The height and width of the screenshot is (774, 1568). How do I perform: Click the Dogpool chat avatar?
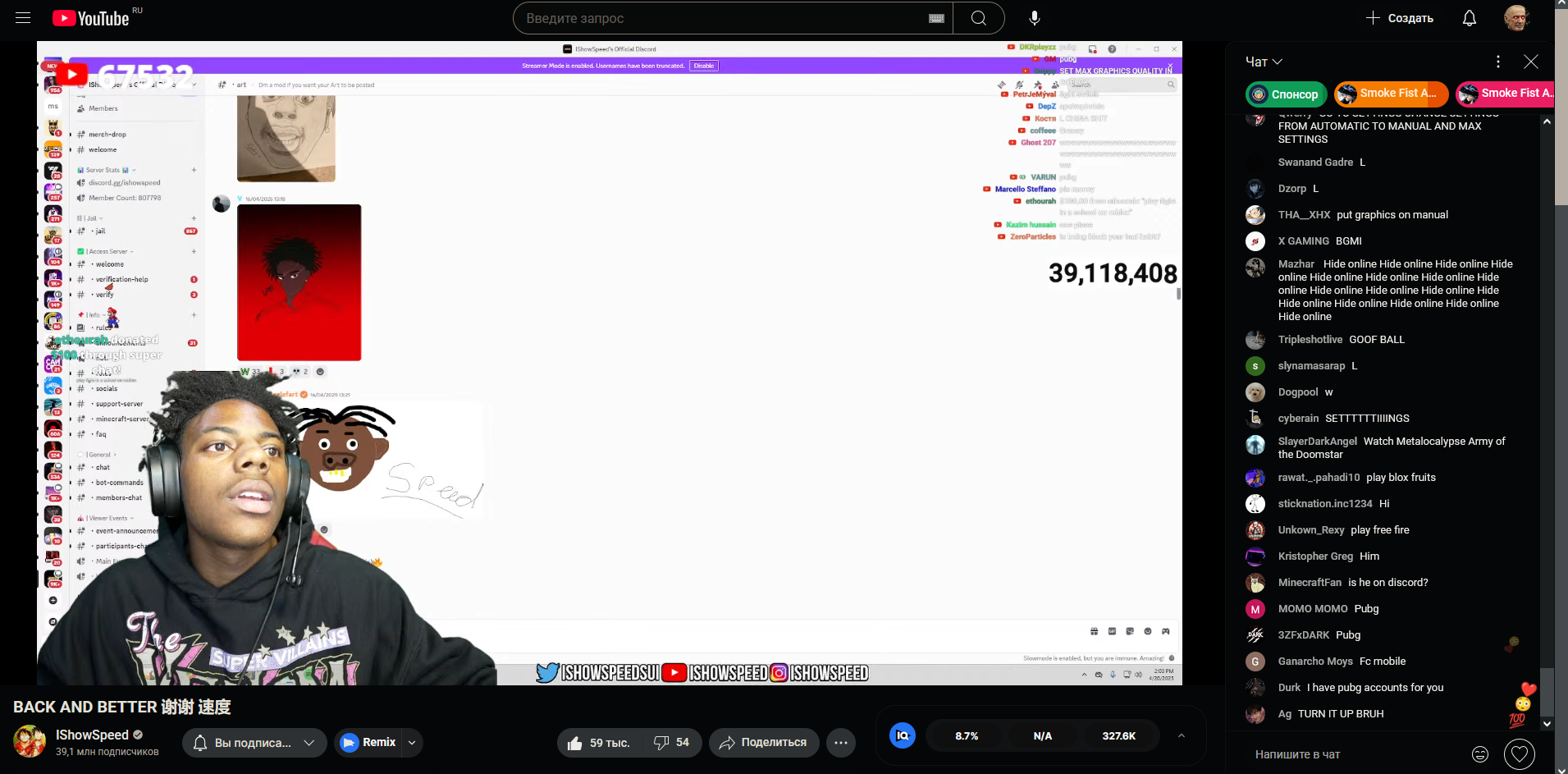tap(1255, 392)
